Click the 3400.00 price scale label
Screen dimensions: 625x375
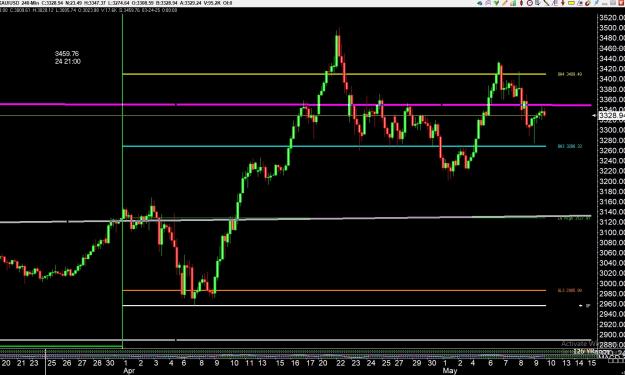(611, 79)
